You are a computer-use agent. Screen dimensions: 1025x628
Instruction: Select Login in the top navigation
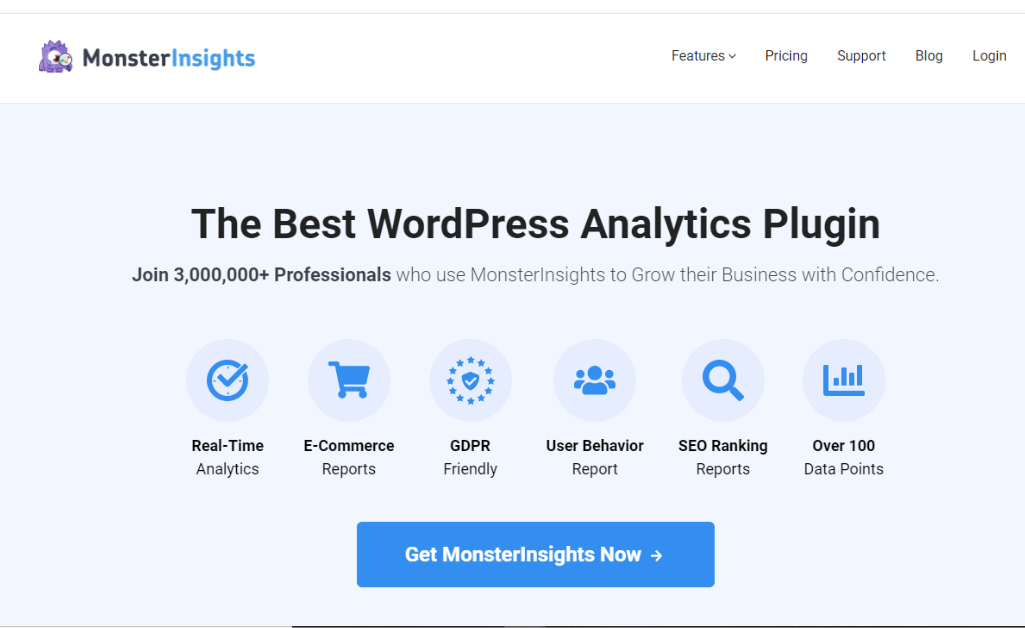click(x=989, y=56)
